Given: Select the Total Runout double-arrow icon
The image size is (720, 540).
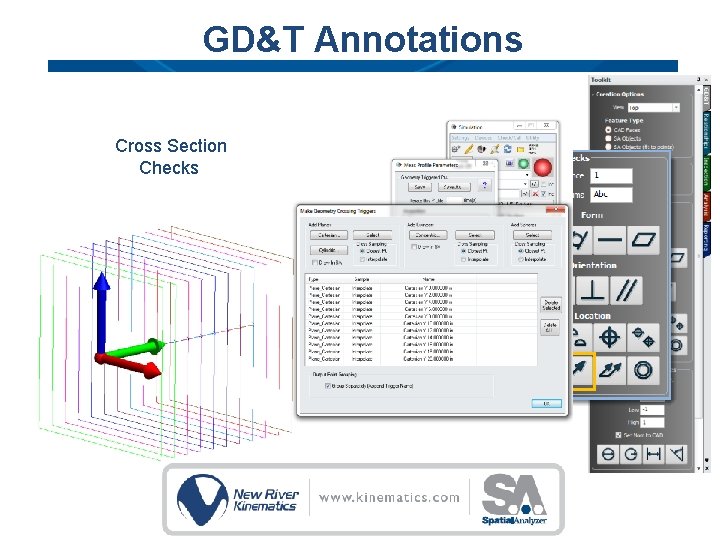Looking at the screenshot, I should point(610,370).
